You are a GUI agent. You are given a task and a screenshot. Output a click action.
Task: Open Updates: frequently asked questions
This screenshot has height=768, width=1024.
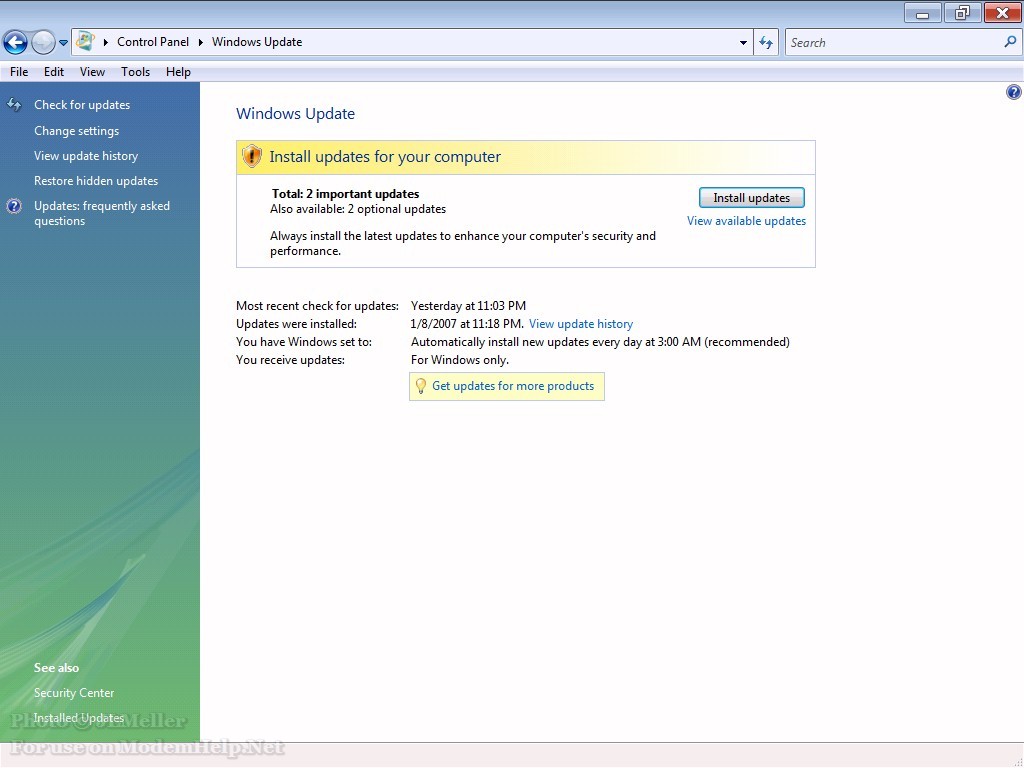(102, 214)
